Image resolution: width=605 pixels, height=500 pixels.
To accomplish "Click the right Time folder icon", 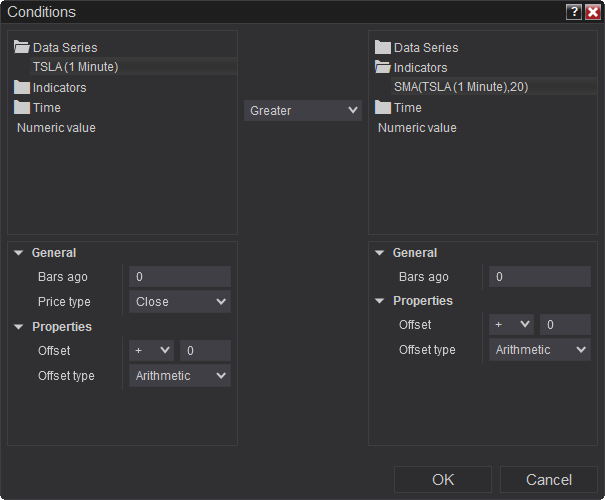I will tap(383, 107).
